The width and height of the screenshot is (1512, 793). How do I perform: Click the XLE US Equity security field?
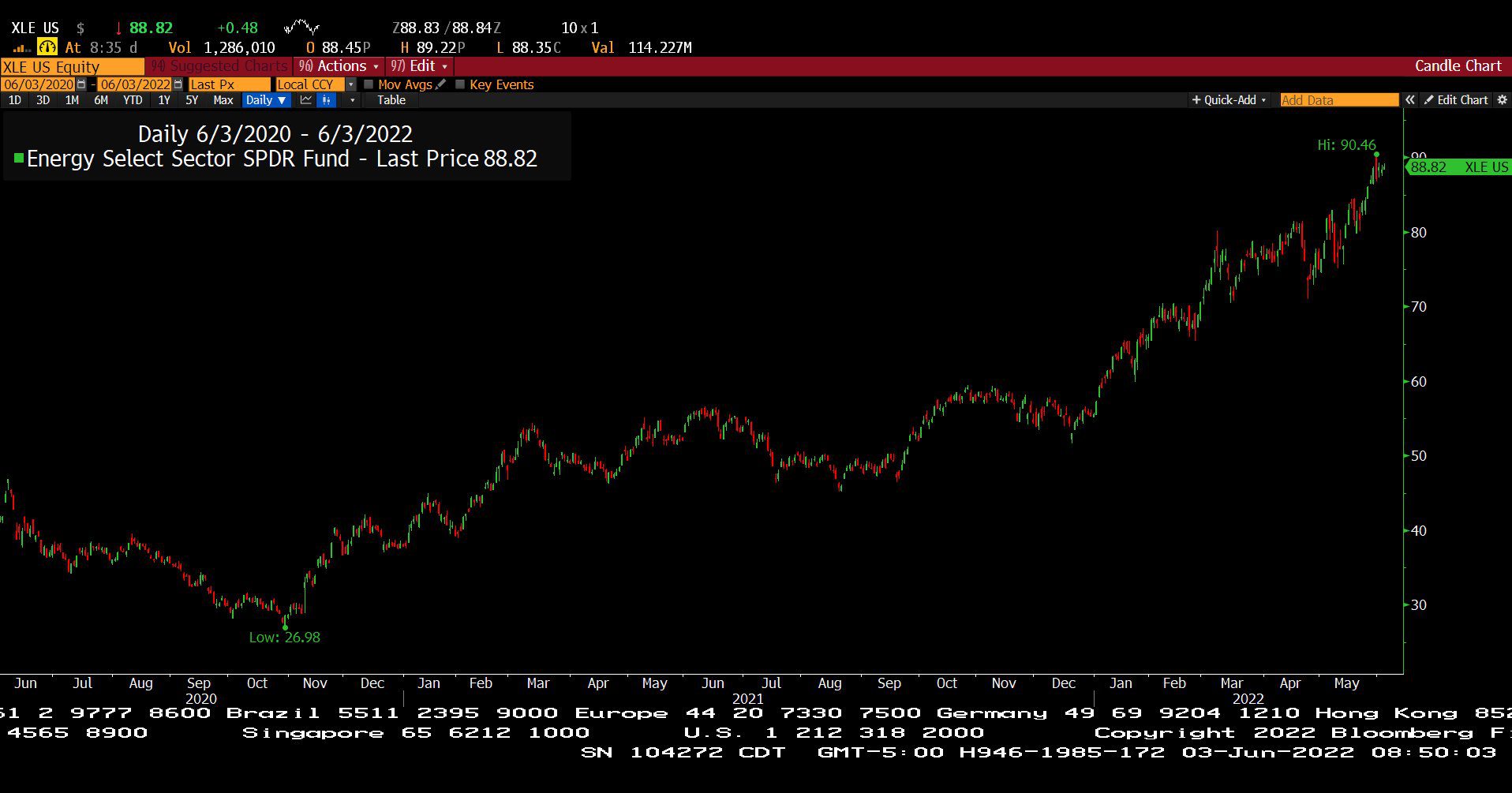[72, 67]
